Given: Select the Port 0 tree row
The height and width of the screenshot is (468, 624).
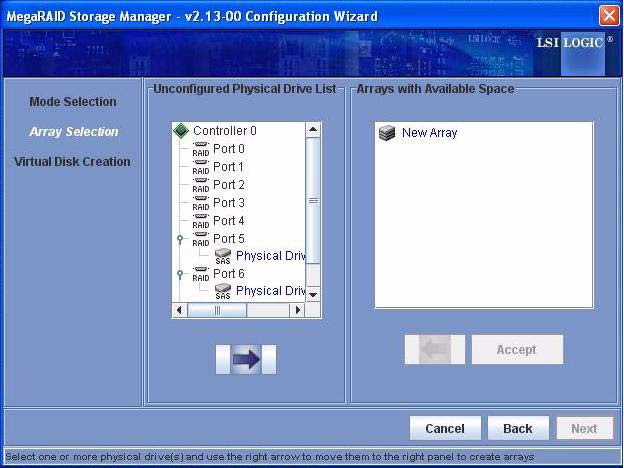Looking at the screenshot, I should click(229, 149).
